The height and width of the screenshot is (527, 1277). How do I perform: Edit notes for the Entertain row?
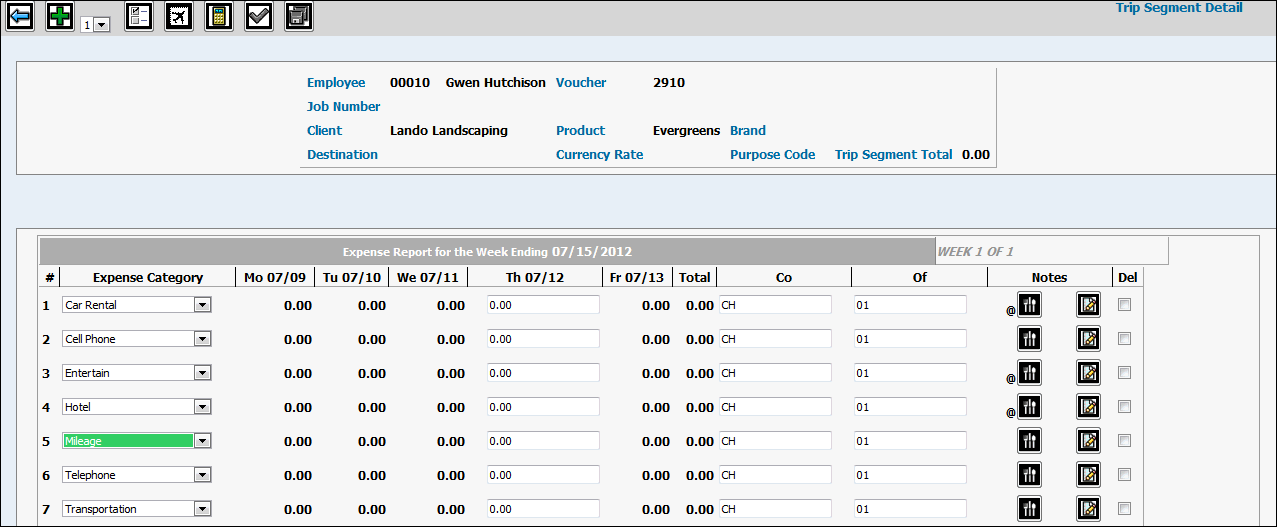point(1089,373)
